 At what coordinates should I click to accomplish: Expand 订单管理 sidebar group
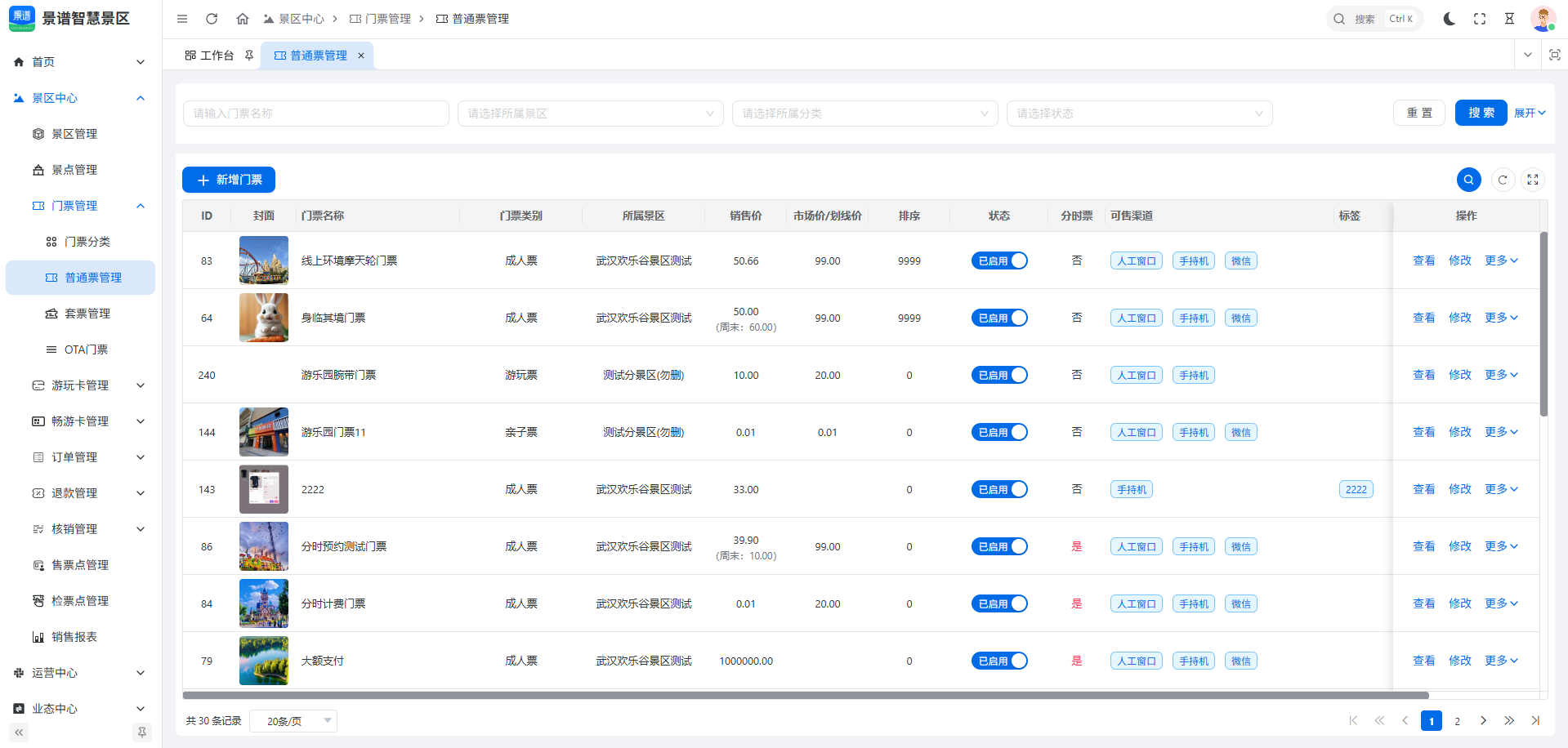tap(81, 457)
